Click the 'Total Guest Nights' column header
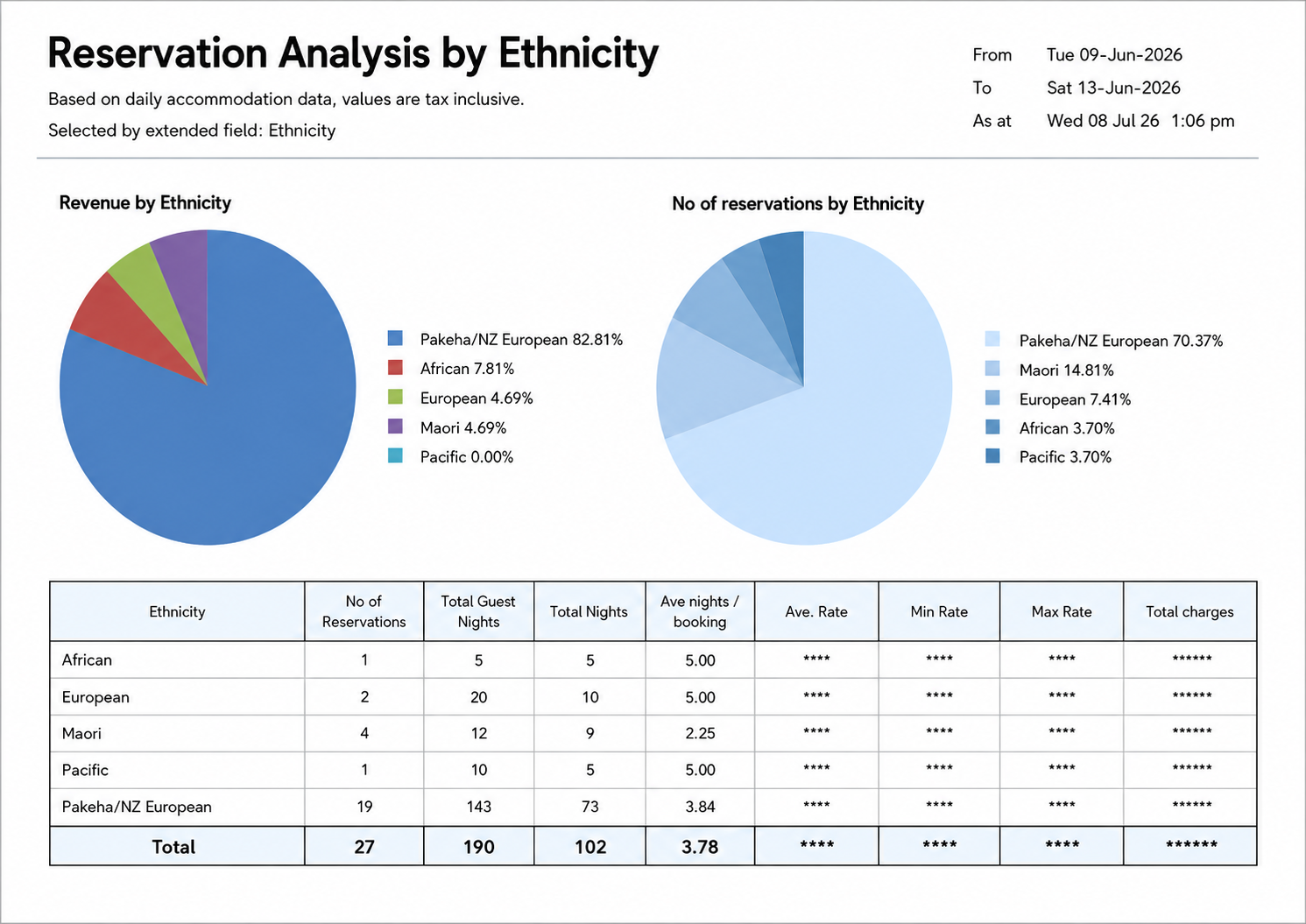Image resolution: width=1306 pixels, height=924 pixels. (x=478, y=611)
